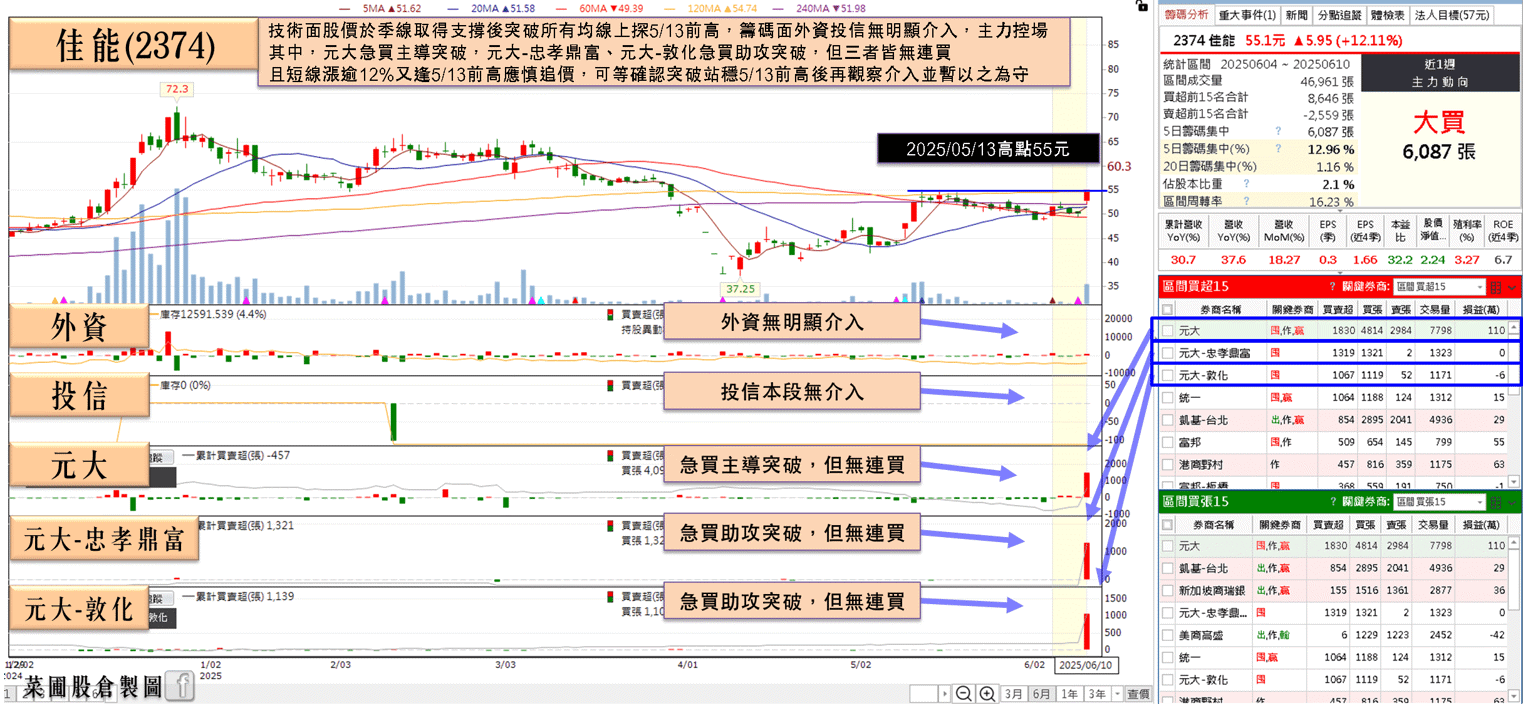This screenshot has height=720, width=1523.
Task: Set chart range to 3年
Action: [1096, 694]
